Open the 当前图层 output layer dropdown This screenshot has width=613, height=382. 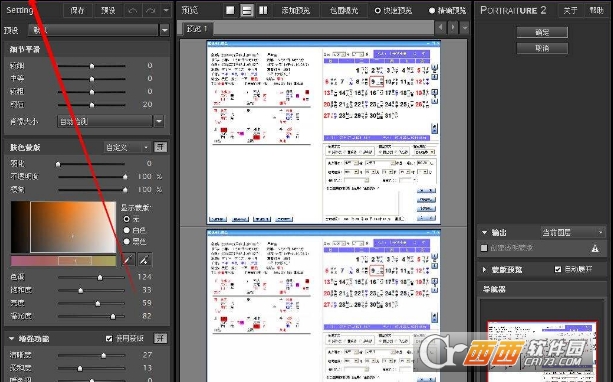pyautogui.click(x=573, y=232)
